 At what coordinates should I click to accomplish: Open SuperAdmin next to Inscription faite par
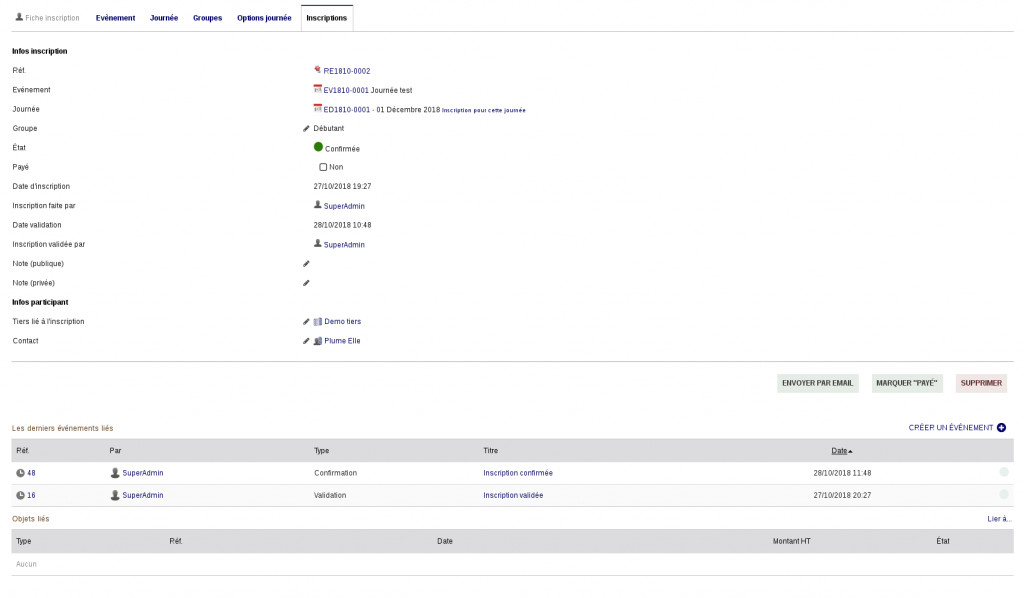click(344, 206)
